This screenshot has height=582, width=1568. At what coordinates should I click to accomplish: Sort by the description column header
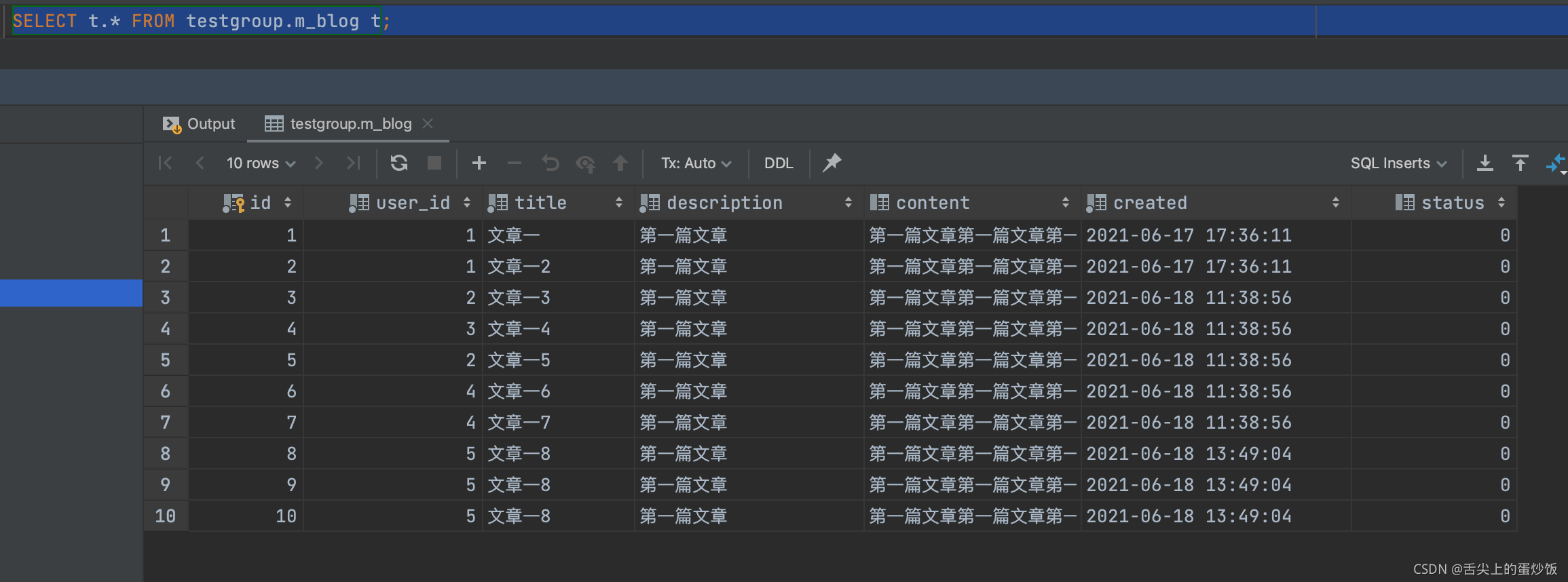[749, 203]
